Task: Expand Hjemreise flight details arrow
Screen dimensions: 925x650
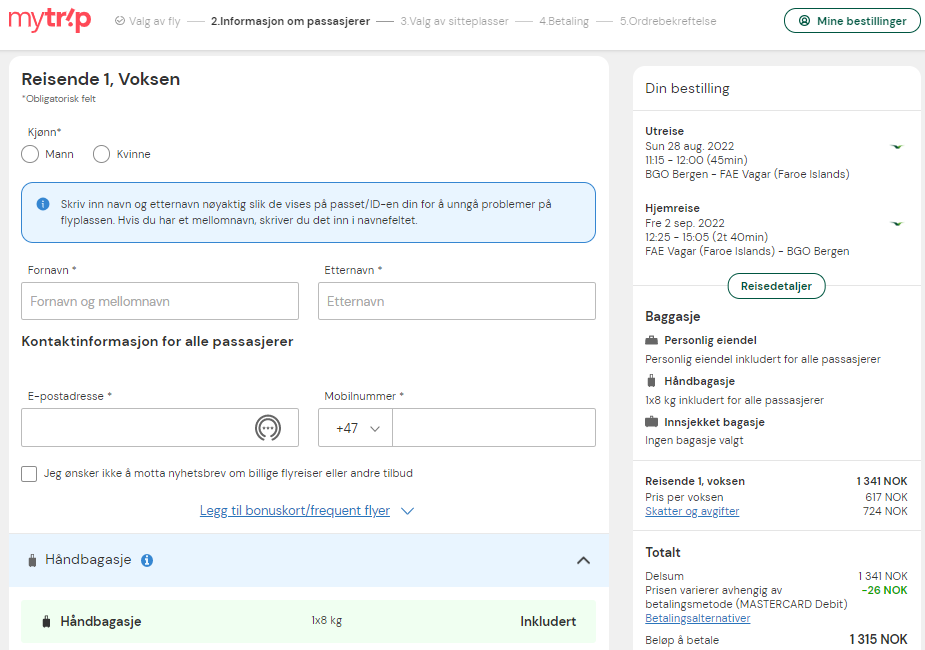Action: coord(897,224)
